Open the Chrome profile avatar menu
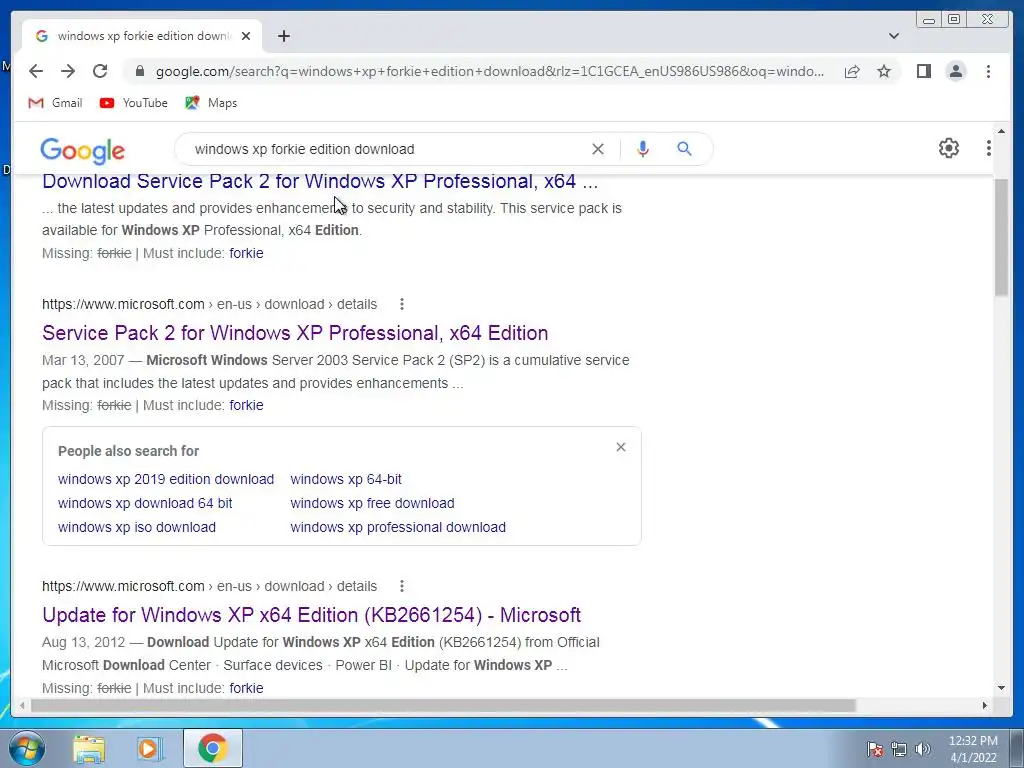This screenshot has width=1024, height=768. (956, 71)
